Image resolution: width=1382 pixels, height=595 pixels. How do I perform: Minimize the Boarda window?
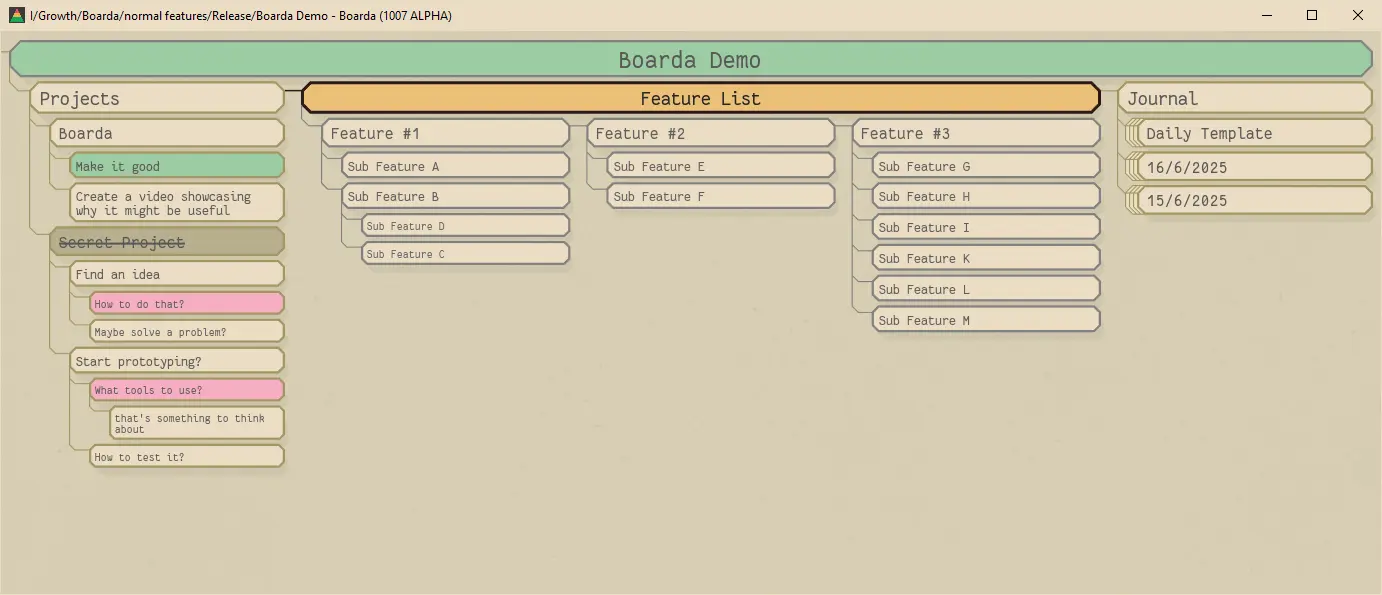[x=1267, y=15]
